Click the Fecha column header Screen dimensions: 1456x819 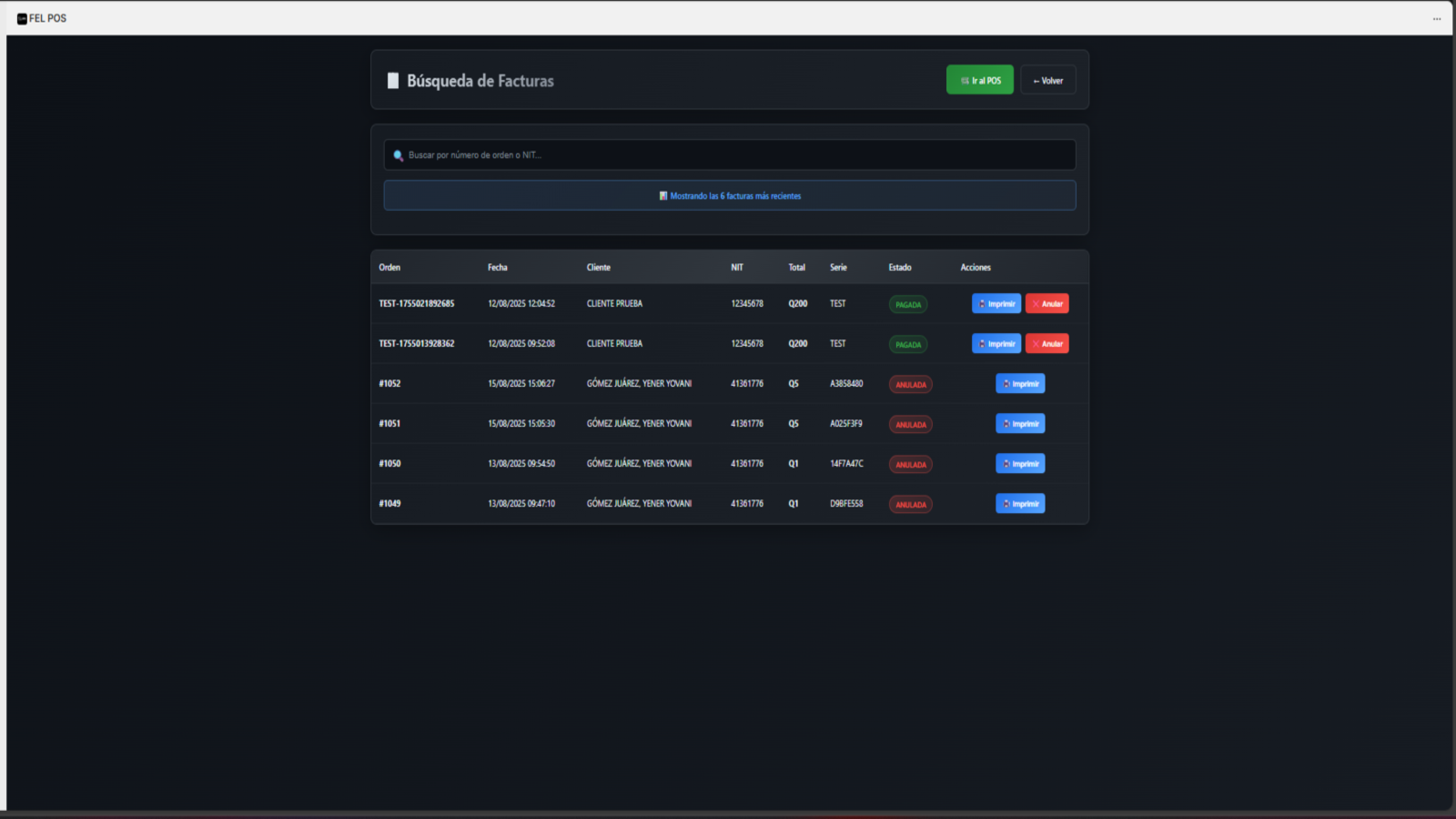(x=497, y=268)
